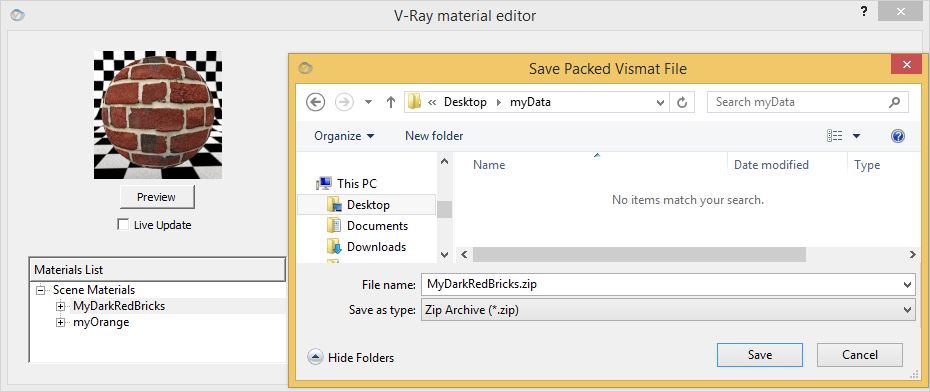
Task: Change view with the view options icon
Action: [835, 136]
